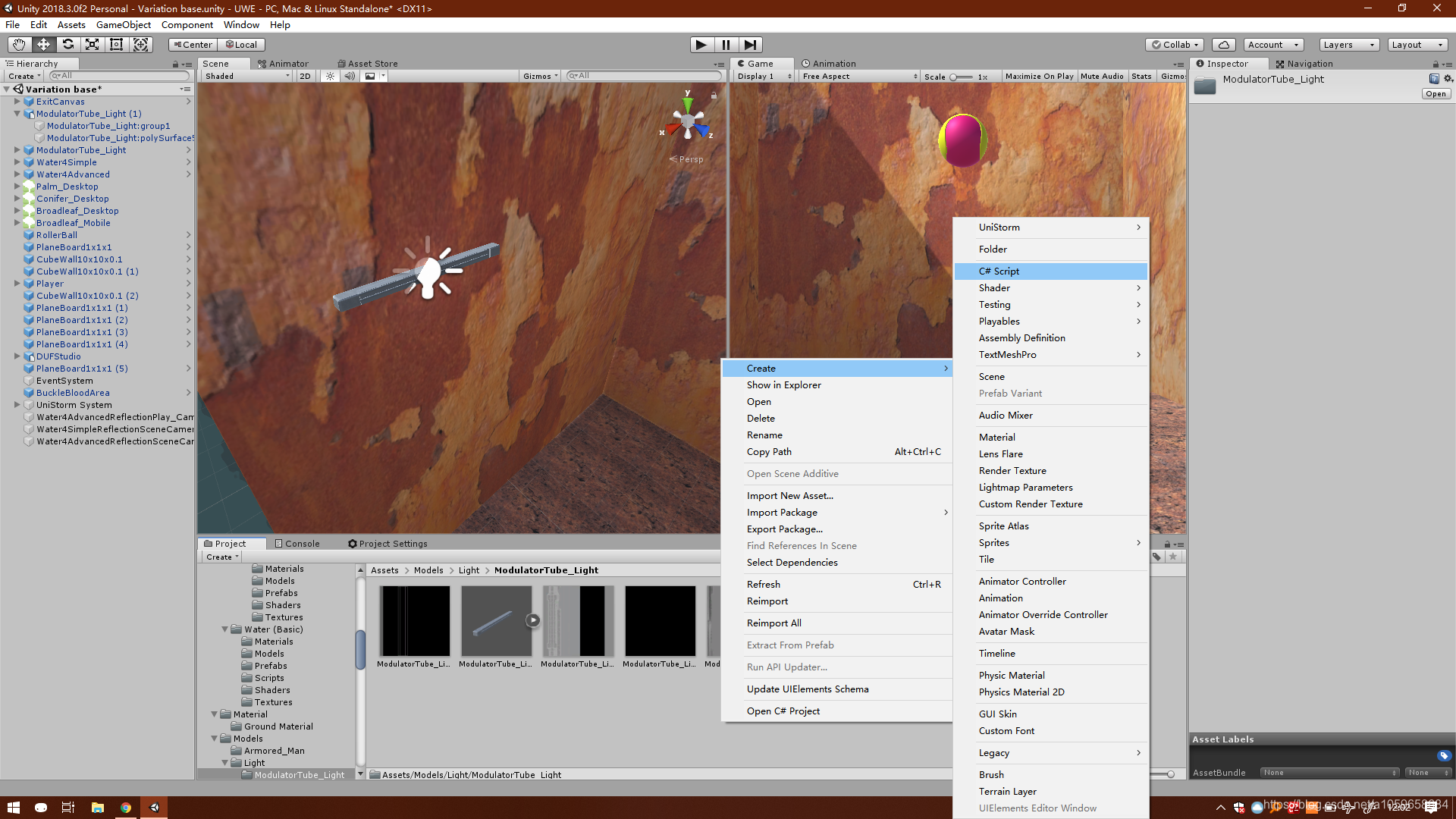This screenshot has width=1456, height=819.
Task: Open the Component menu
Action: [x=187, y=24]
